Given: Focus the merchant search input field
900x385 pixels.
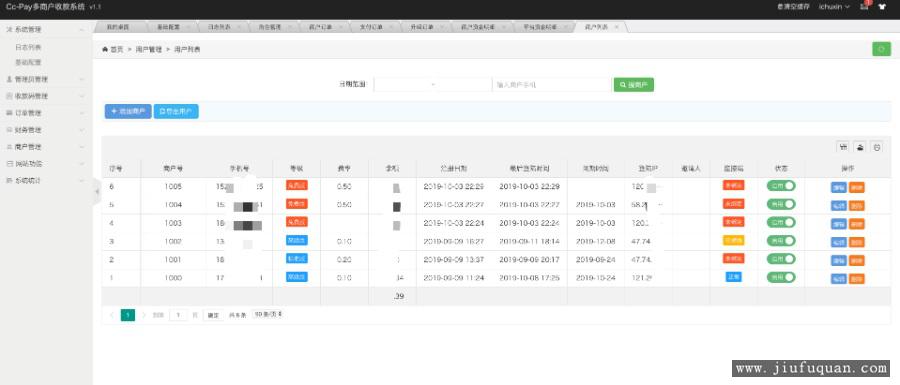Looking at the screenshot, I should click(552, 85).
